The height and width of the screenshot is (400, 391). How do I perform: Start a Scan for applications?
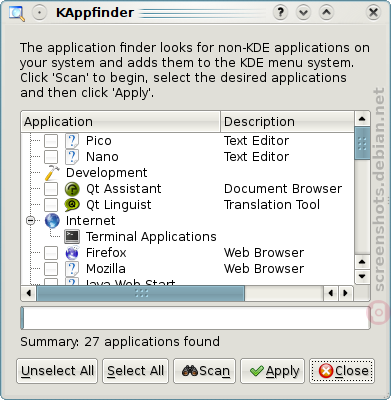[205, 371]
